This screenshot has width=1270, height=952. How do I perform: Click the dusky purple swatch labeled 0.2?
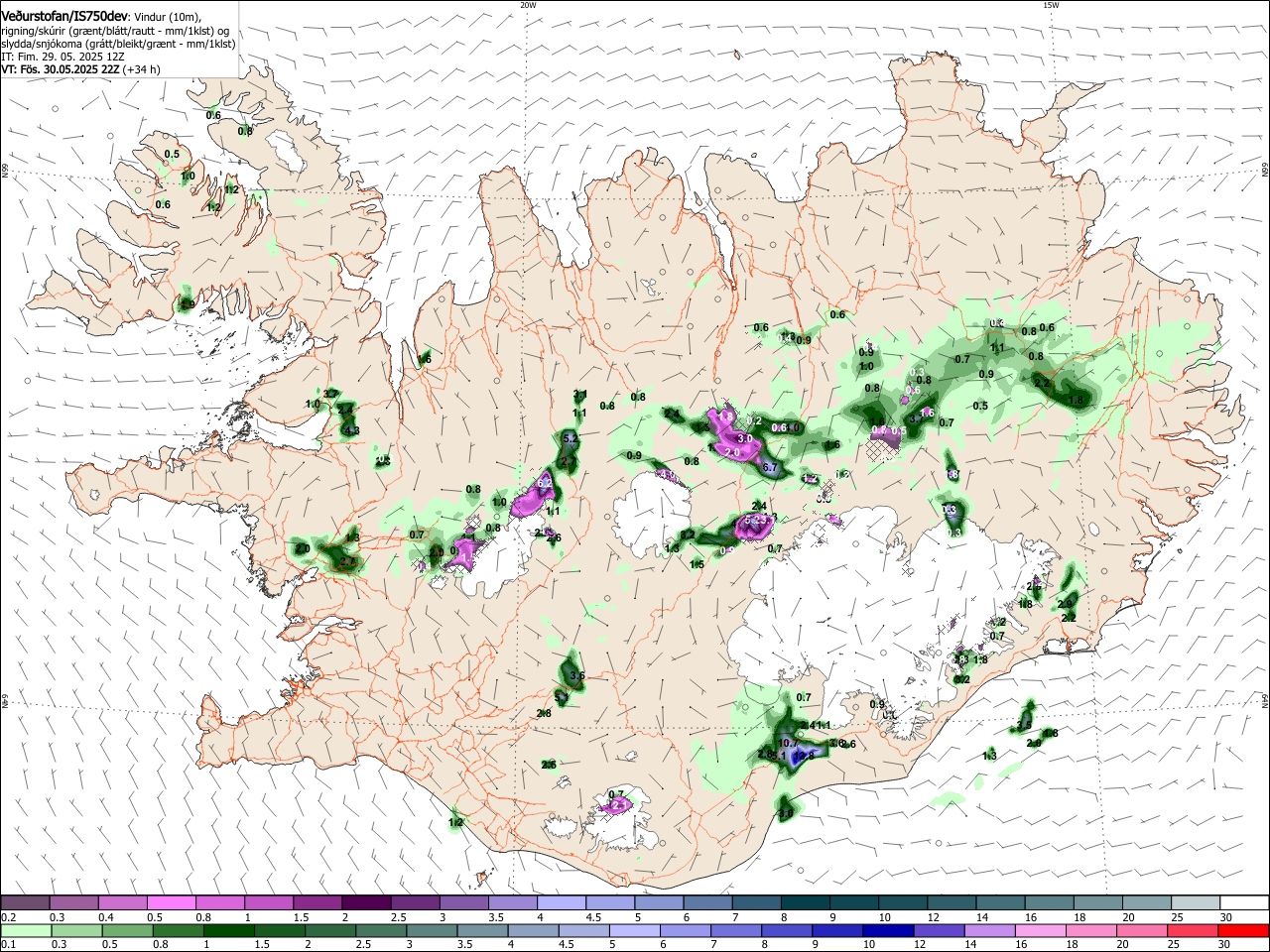pyautogui.click(x=25, y=902)
